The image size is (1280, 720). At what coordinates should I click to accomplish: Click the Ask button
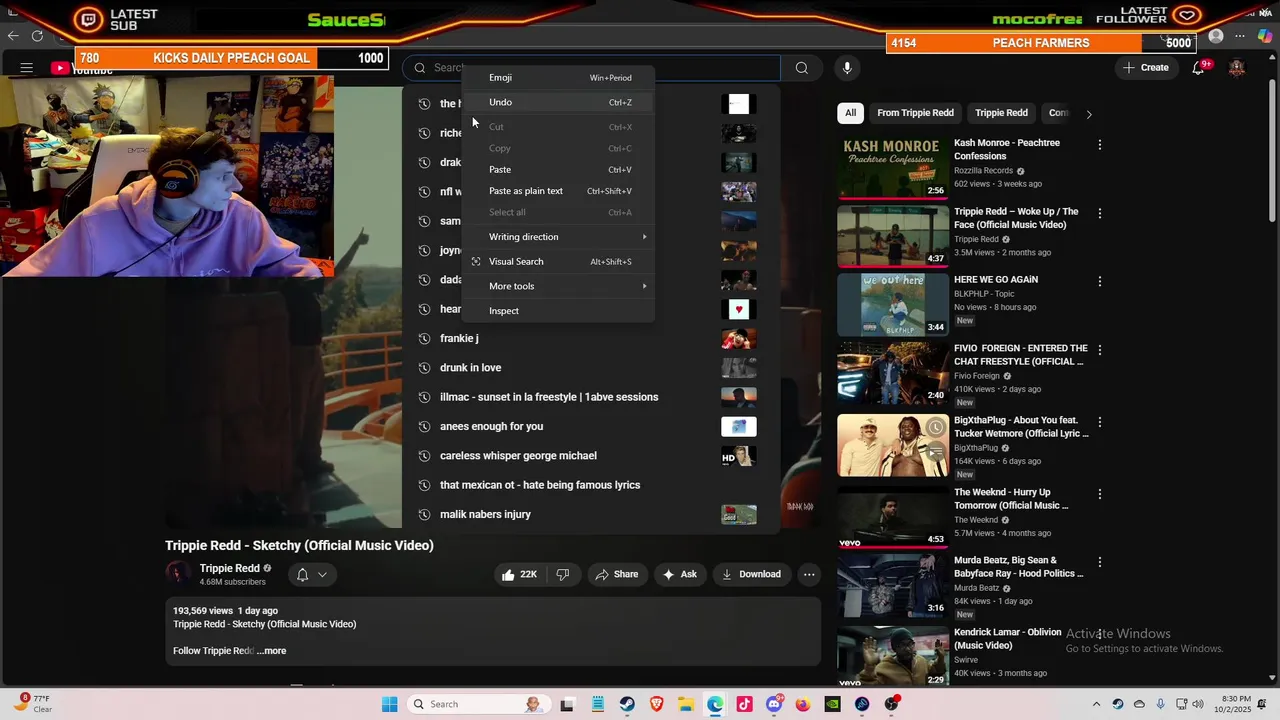[x=680, y=574]
